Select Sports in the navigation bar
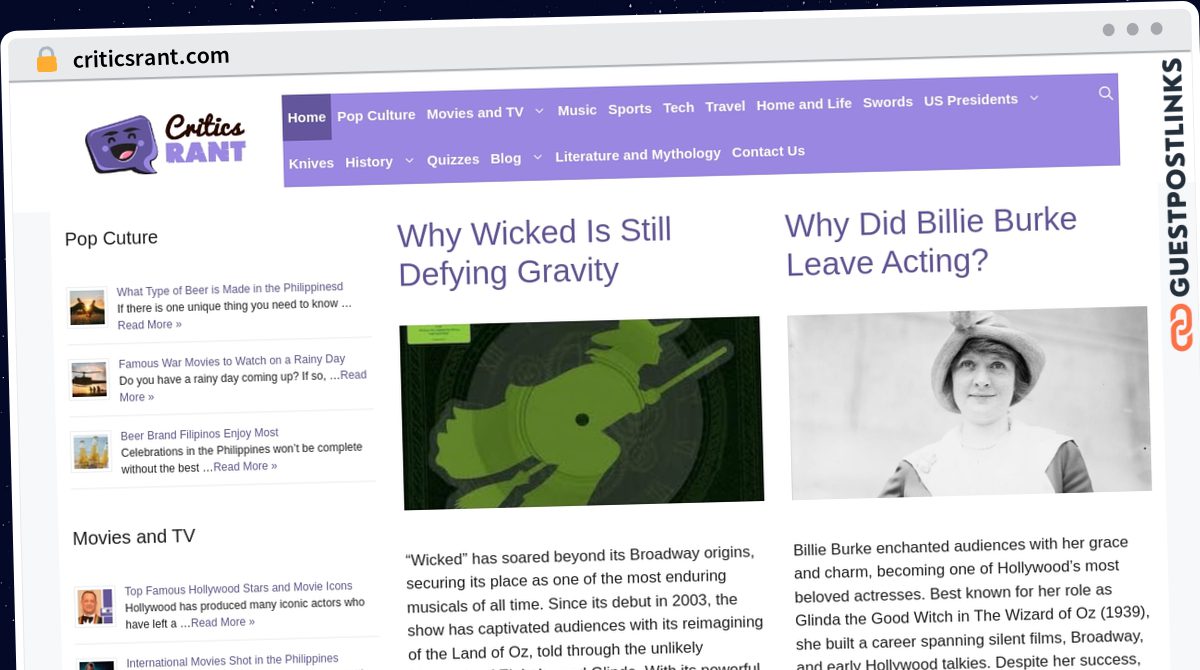The height and width of the screenshot is (670, 1200). 630,109
